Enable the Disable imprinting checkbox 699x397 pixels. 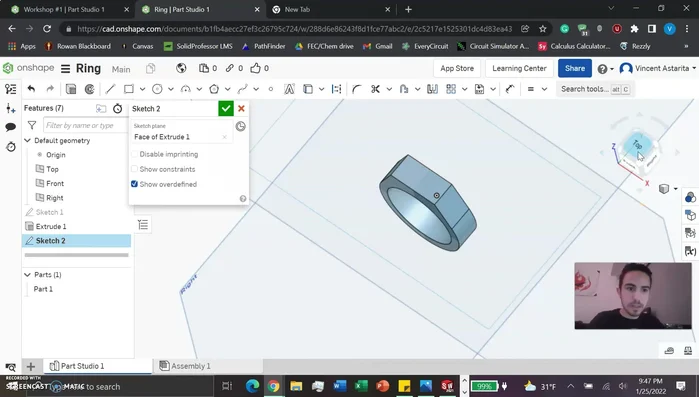134,154
